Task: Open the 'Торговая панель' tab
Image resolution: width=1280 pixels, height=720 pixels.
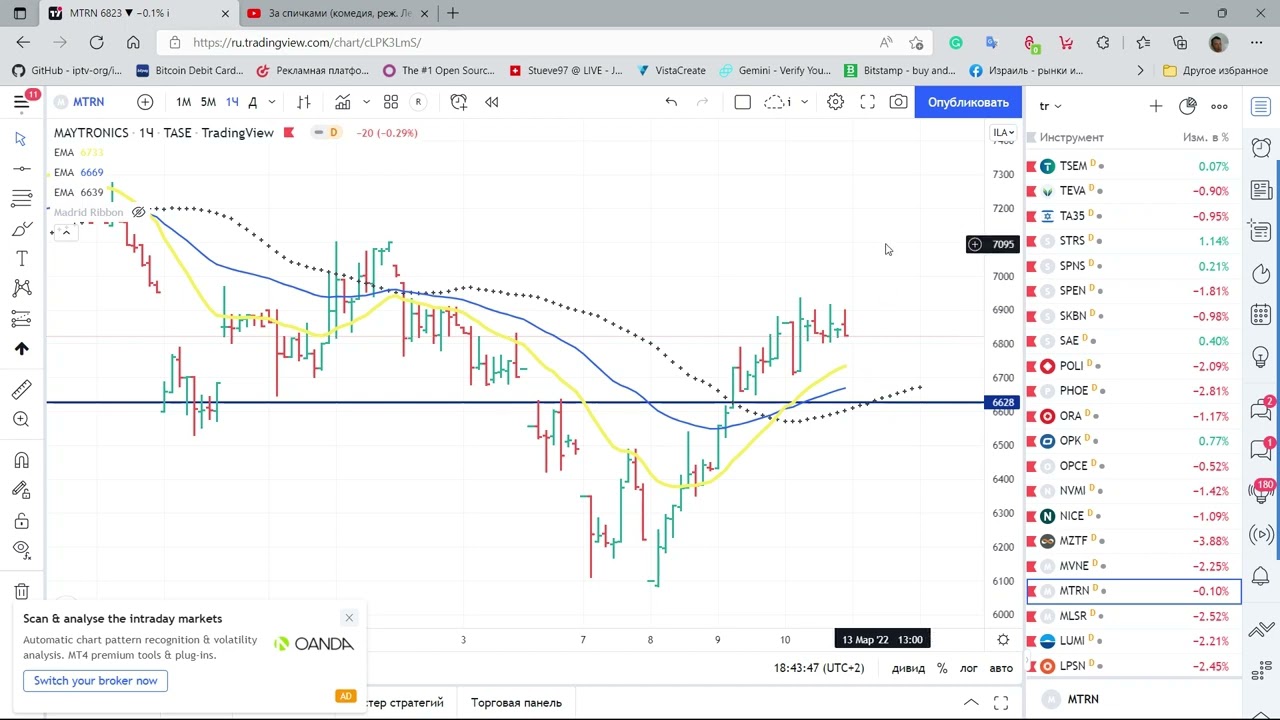Action: point(516,703)
